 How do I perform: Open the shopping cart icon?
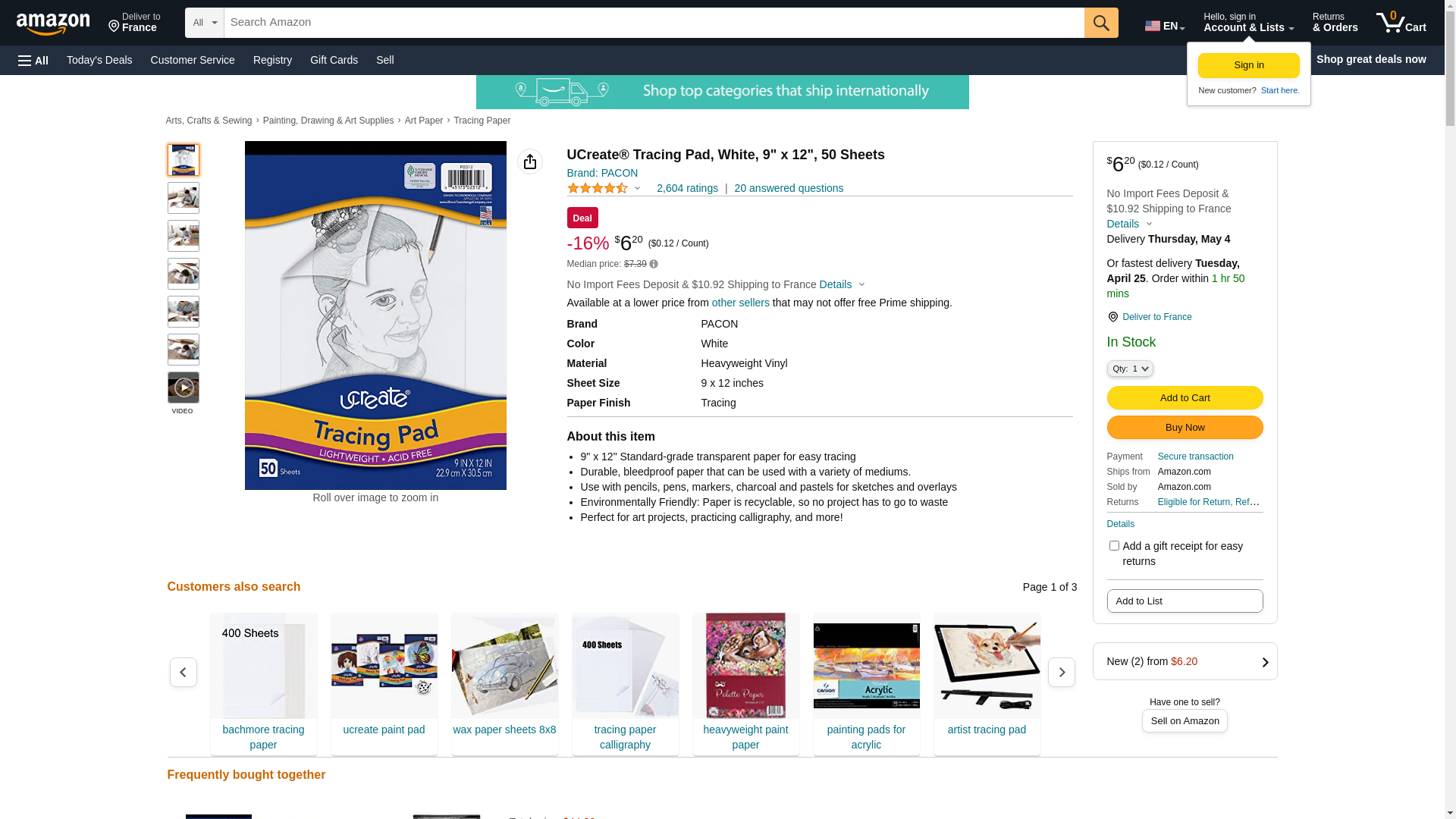pyautogui.click(x=1401, y=23)
